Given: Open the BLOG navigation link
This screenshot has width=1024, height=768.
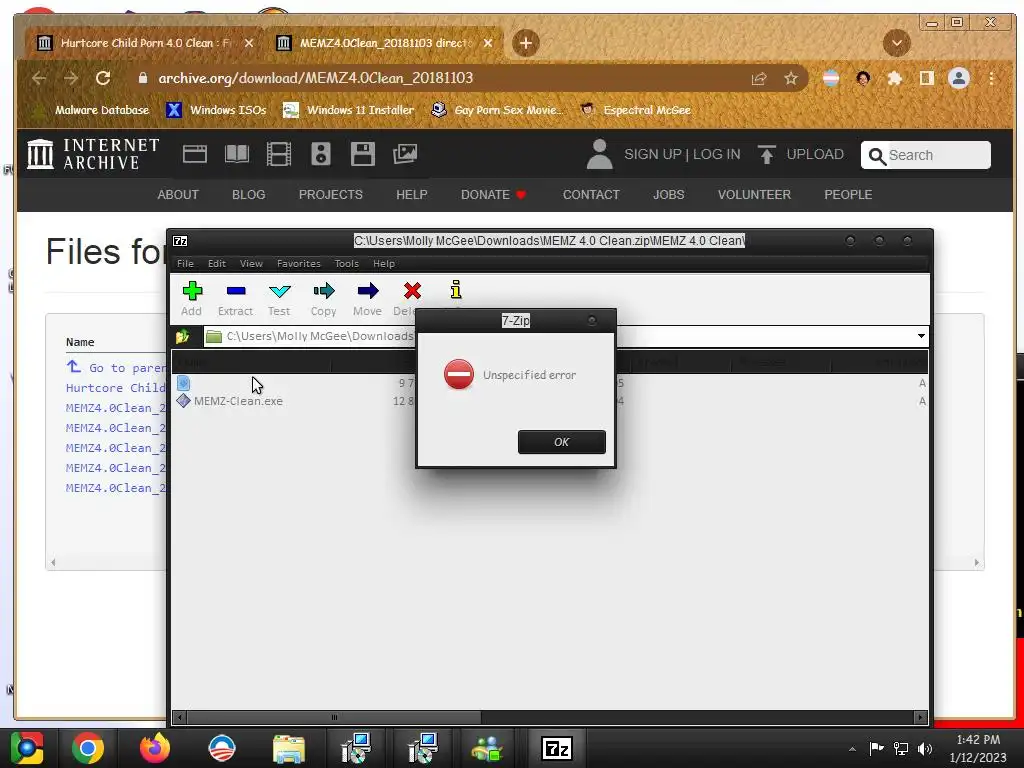Looking at the screenshot, I should (x=249, y=195).
